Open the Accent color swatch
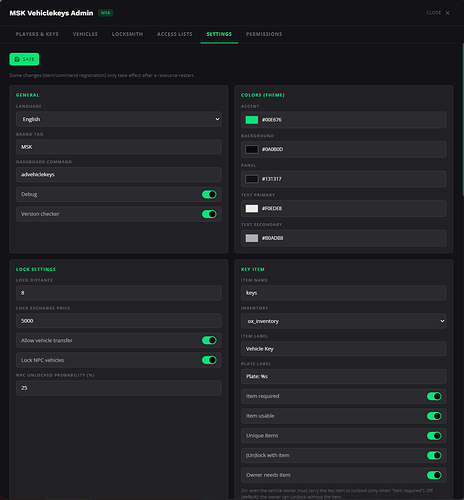 252,120
